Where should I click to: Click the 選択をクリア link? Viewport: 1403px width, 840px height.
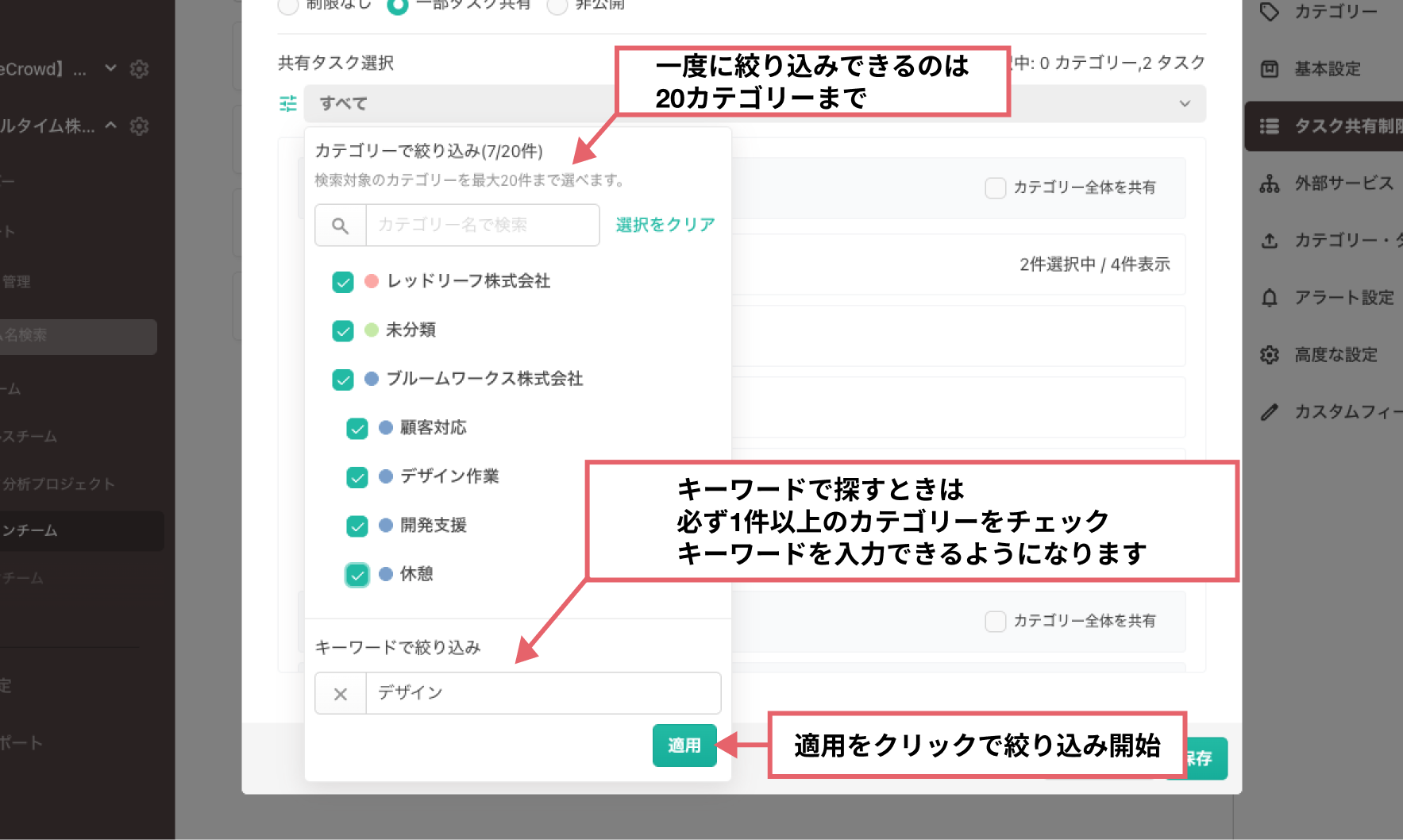pyautogui.click(x=665, y=225)
